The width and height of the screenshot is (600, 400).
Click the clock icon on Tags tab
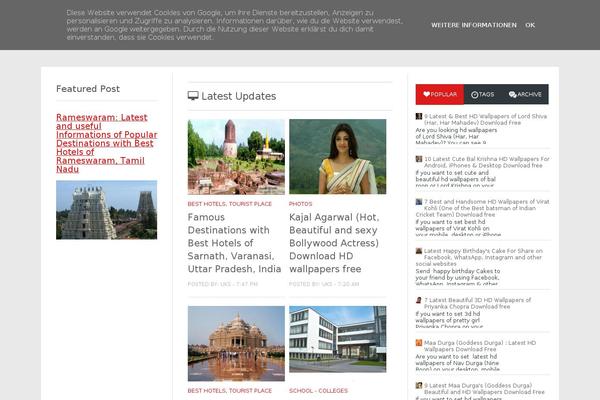[474, 95]
